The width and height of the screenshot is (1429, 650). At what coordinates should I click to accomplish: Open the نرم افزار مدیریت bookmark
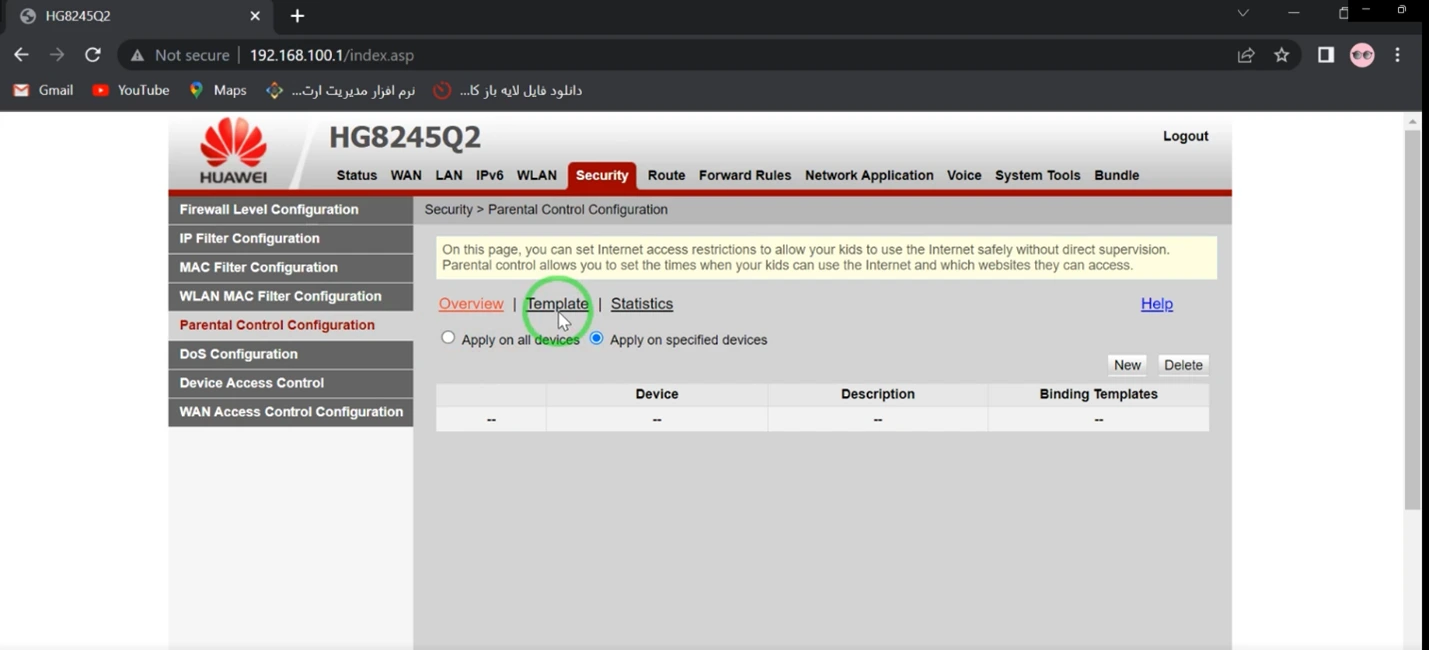coord(341,90)
